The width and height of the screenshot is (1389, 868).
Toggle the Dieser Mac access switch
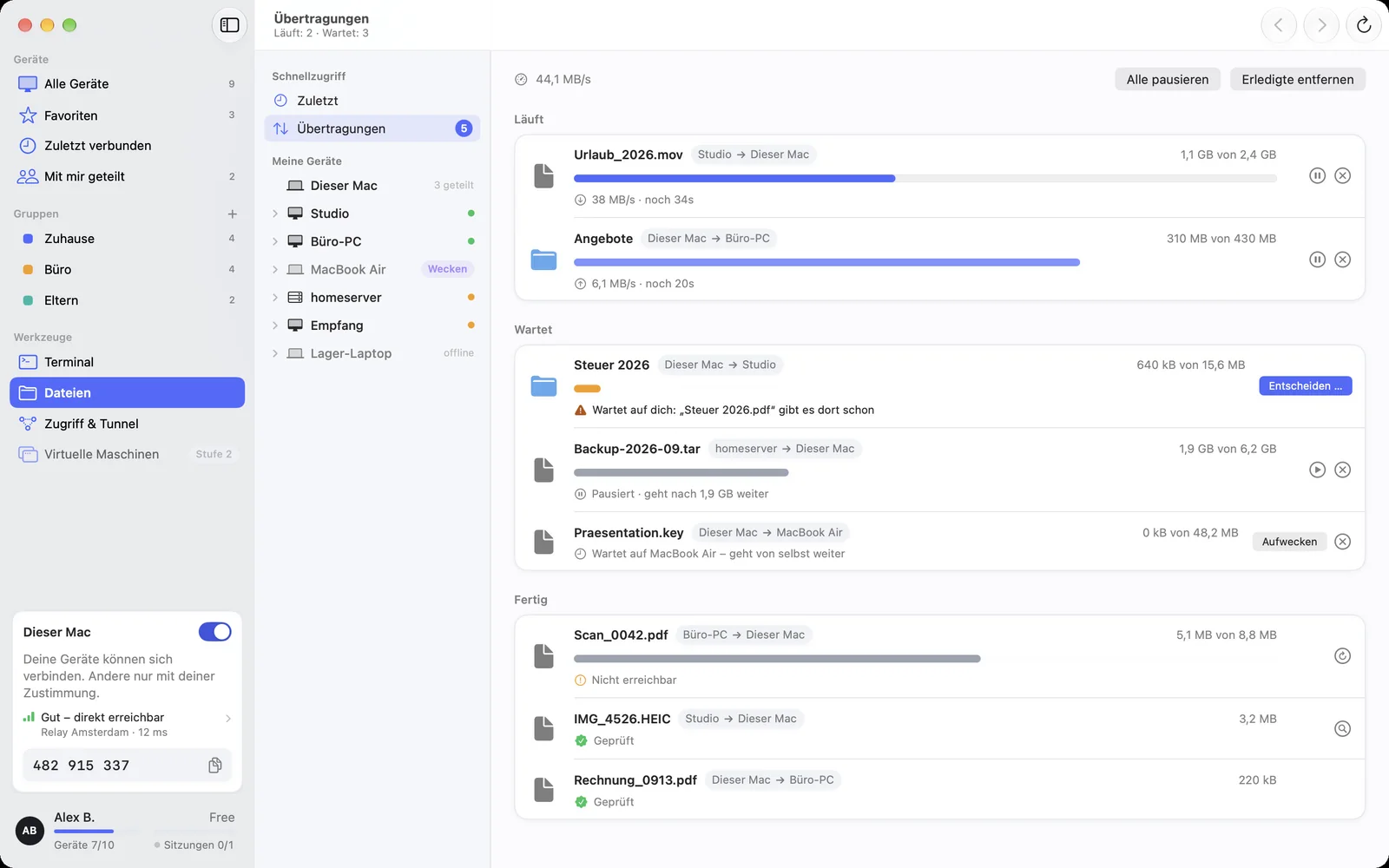click(214, 632)
